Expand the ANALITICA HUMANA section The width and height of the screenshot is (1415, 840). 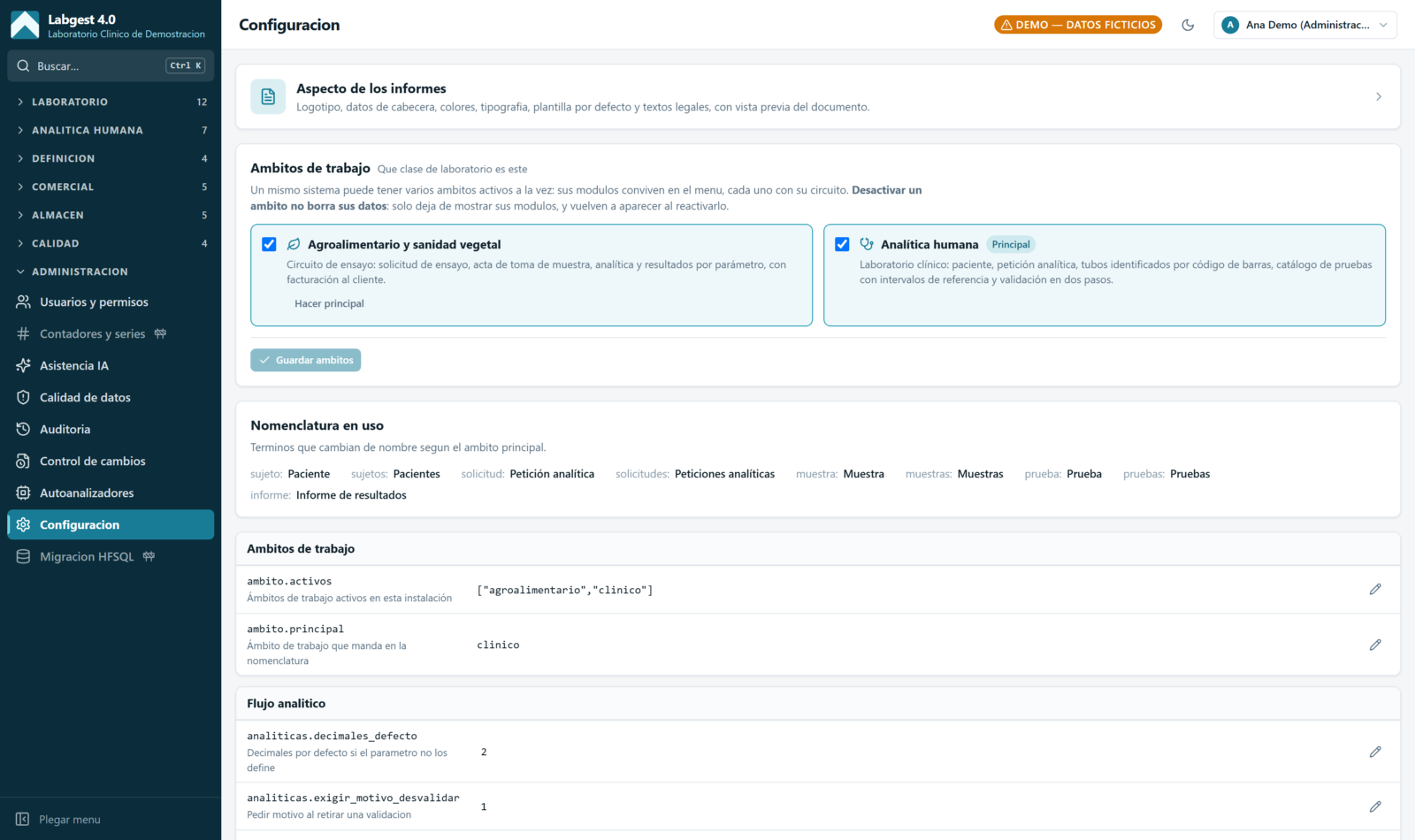[x=111, y=130]
